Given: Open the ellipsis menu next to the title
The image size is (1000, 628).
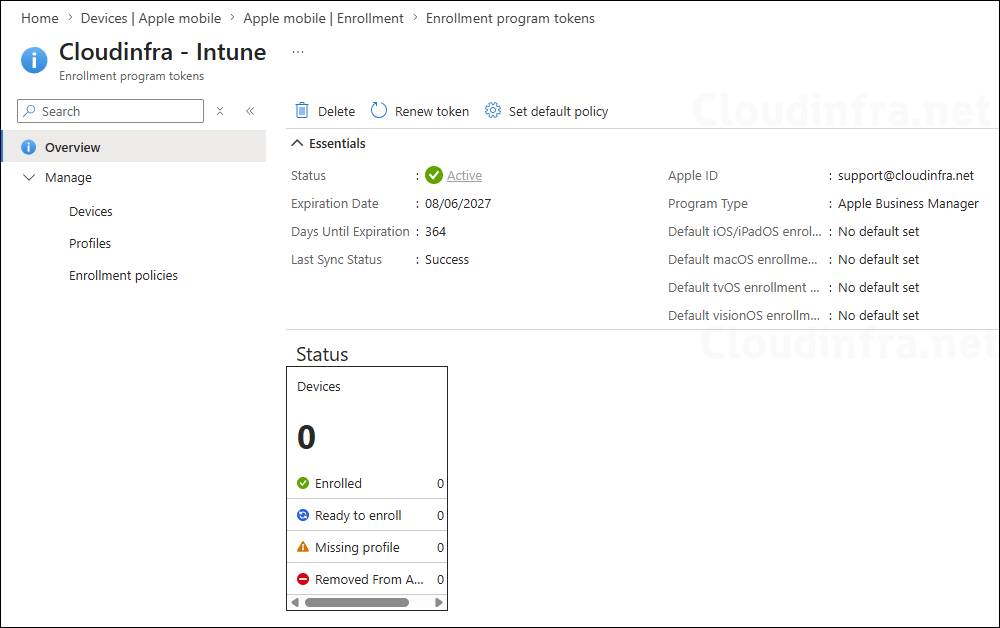Looking at the screenshot, I should [x=298, y=52].
